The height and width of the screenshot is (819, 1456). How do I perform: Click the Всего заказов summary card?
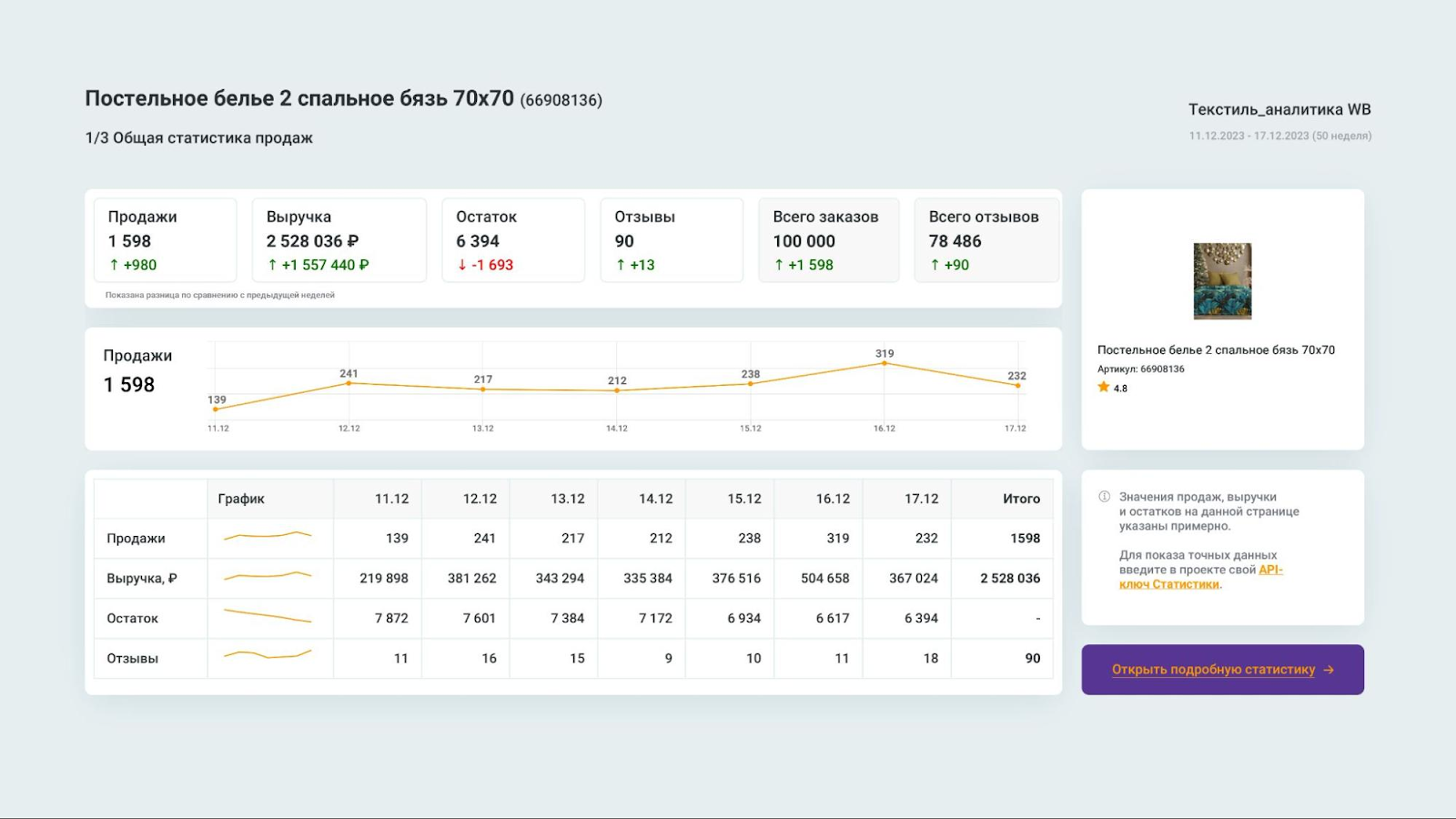(828, 240)
